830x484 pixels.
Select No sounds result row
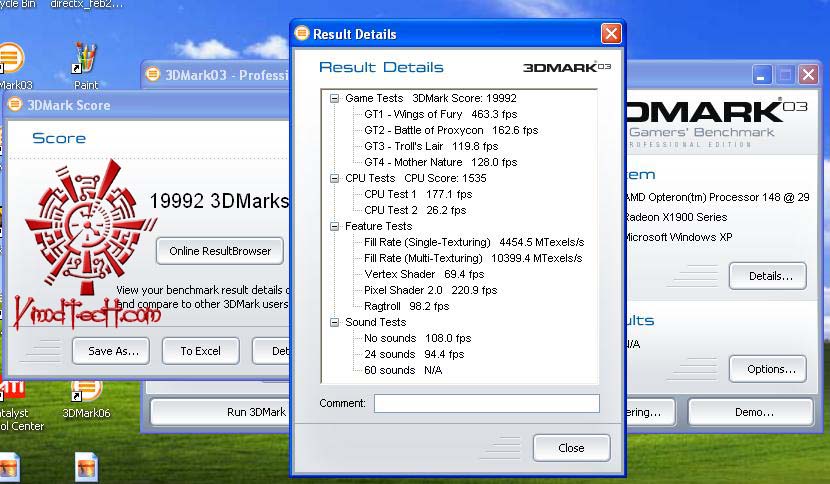(417, 338)
